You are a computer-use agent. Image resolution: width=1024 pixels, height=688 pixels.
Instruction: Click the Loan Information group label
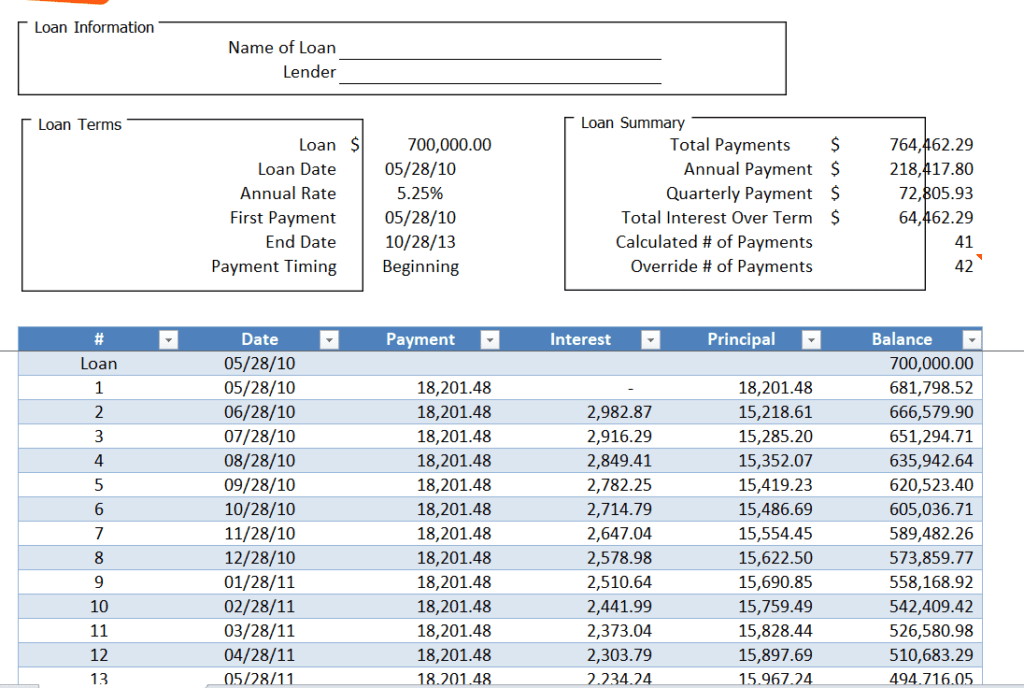pos(94,27)
